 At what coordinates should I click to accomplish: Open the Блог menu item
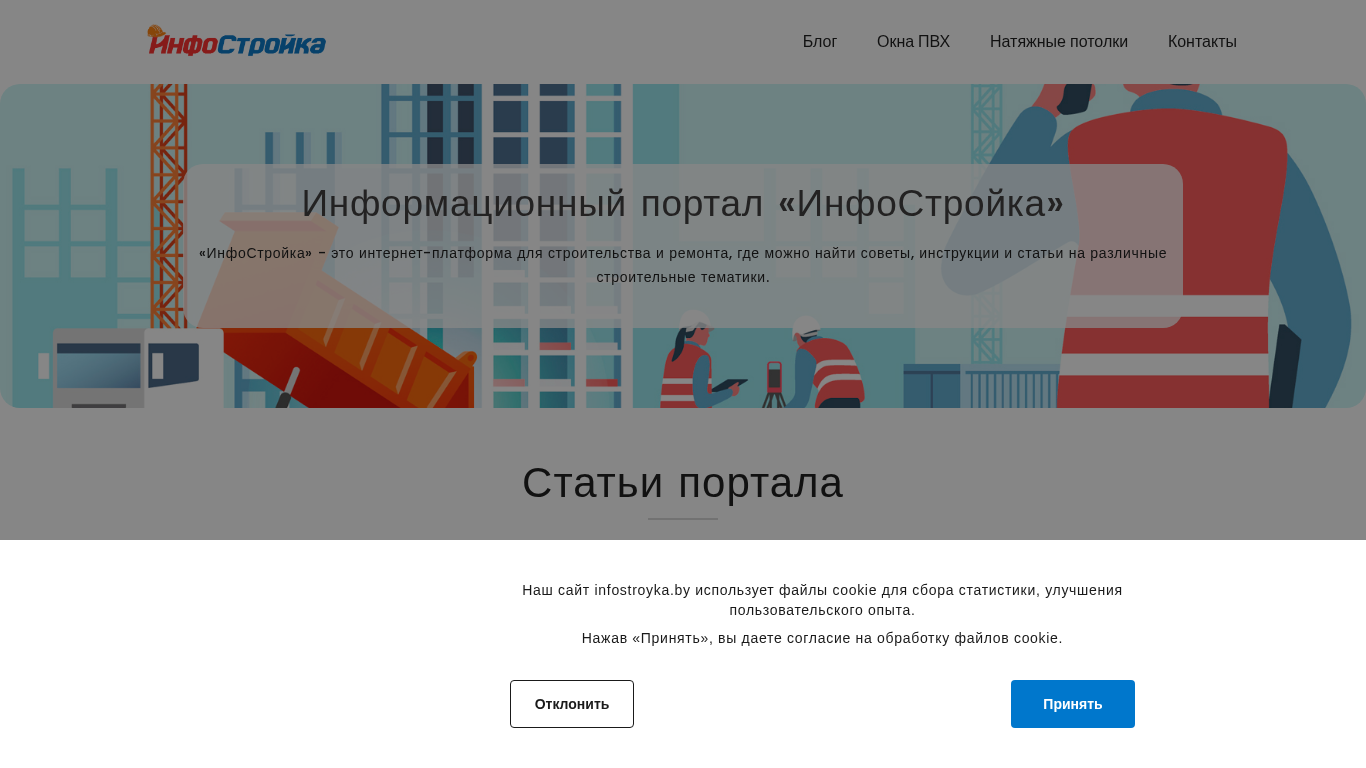point(820,42)
